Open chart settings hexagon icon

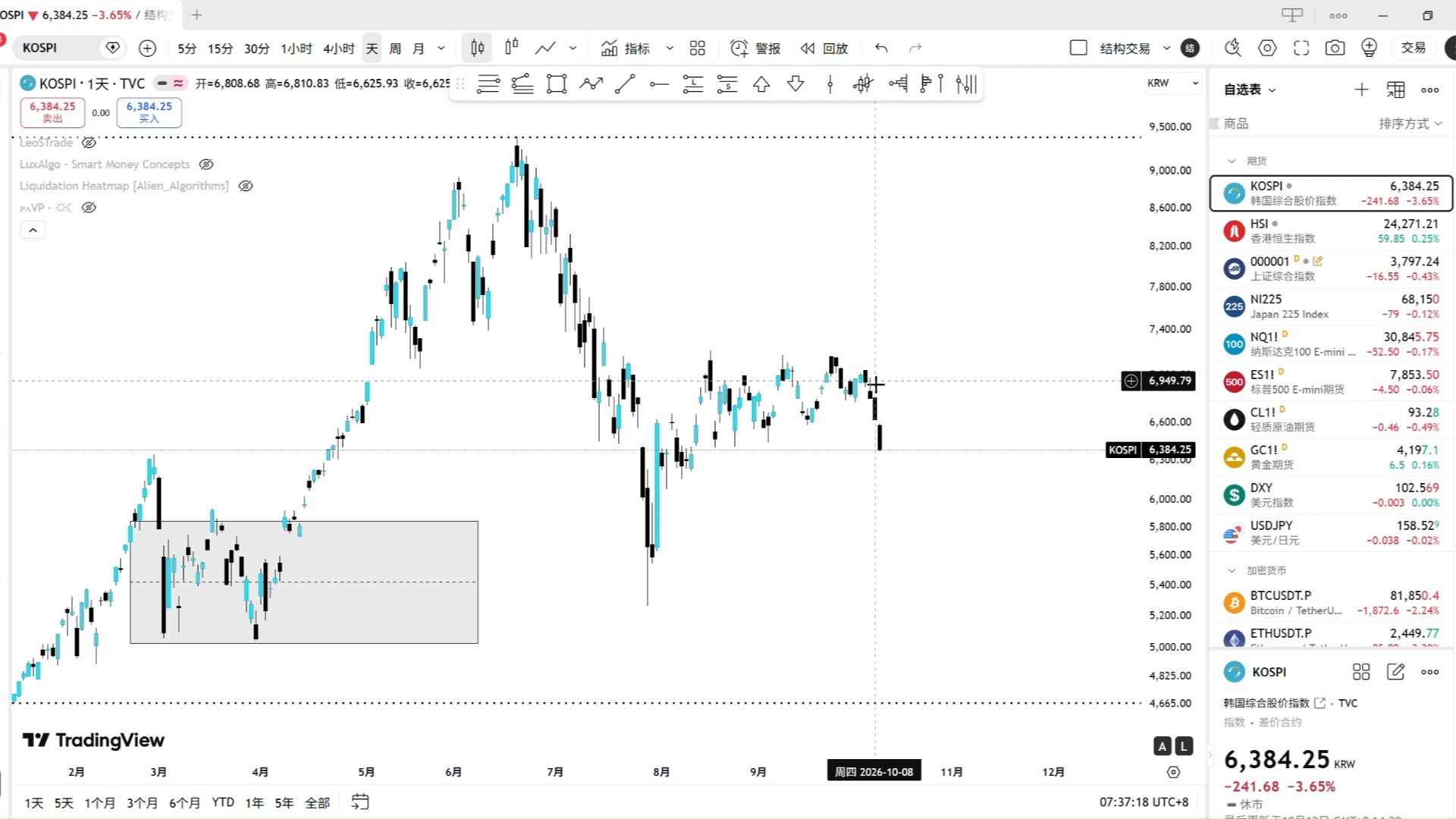click(1267, 48)
